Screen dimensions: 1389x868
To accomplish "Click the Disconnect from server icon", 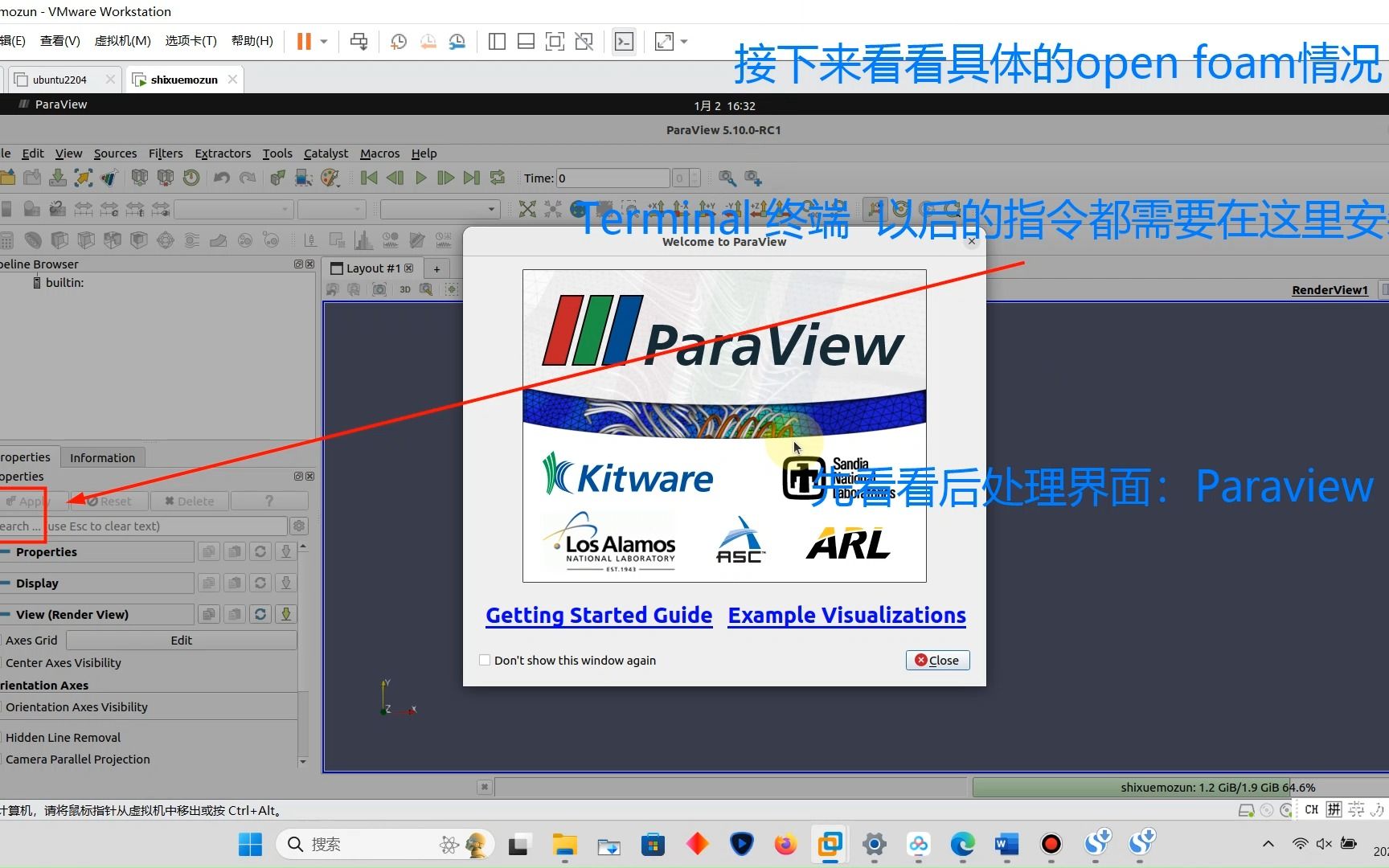I will pyautogui.click(x=165, y=178).
